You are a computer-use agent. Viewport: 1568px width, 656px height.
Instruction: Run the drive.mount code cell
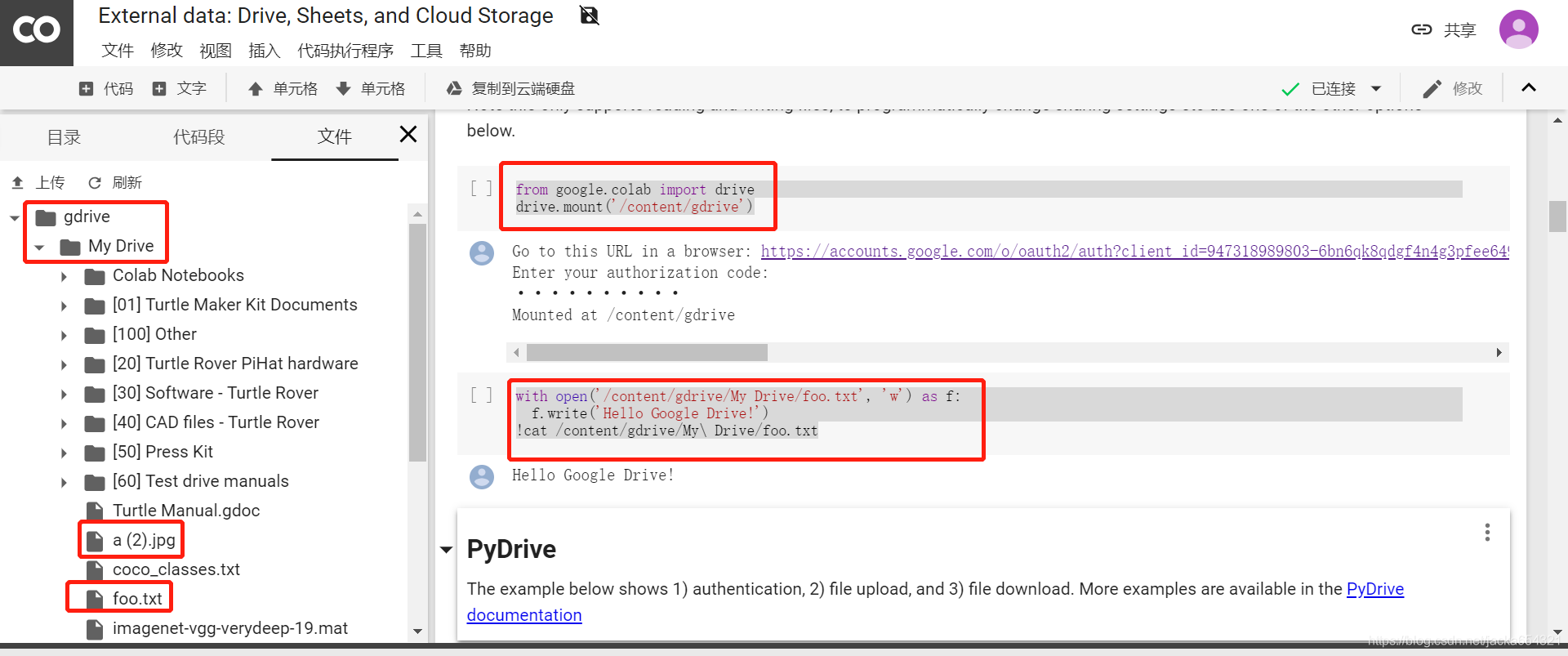coord(481,189)
